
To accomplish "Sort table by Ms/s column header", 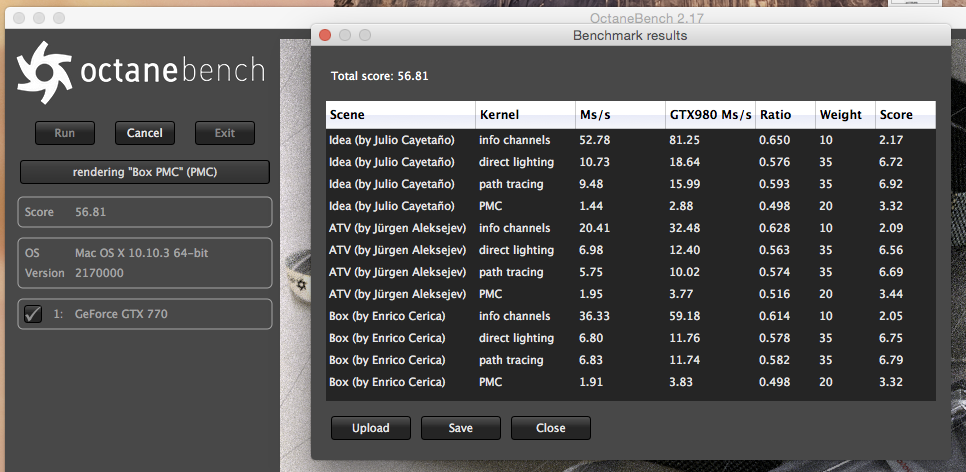I will (620, 115).
